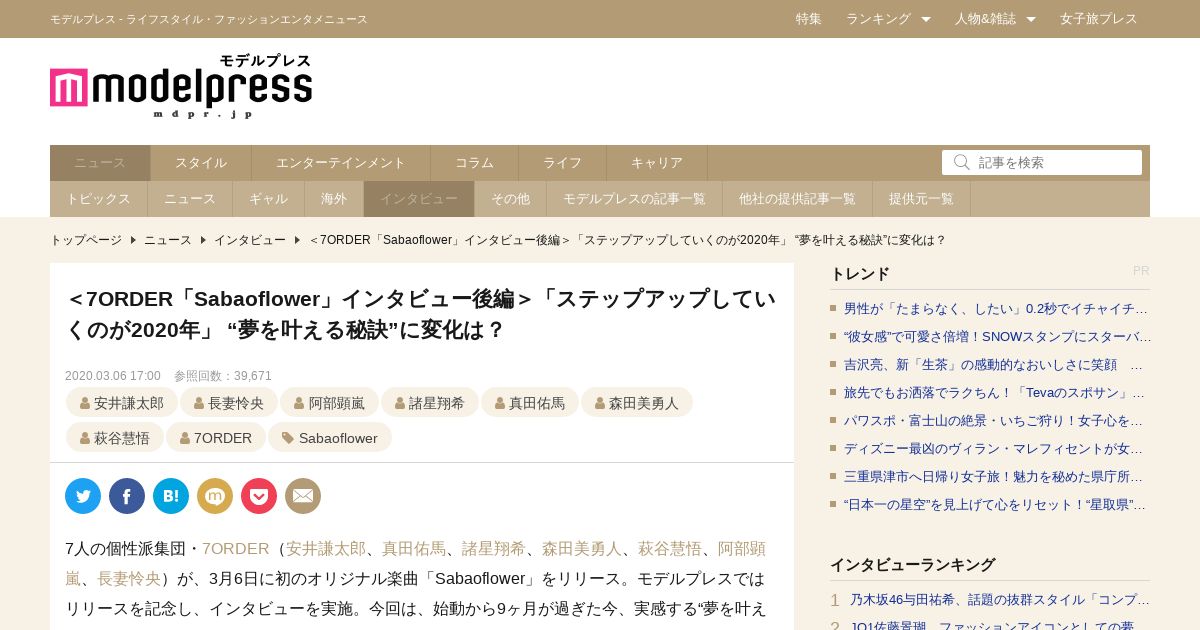Open モデルプレスの記事一覧 sub-tab
Image resolution: width=1200 pixels, height=630 pixels.
(634, 199)
